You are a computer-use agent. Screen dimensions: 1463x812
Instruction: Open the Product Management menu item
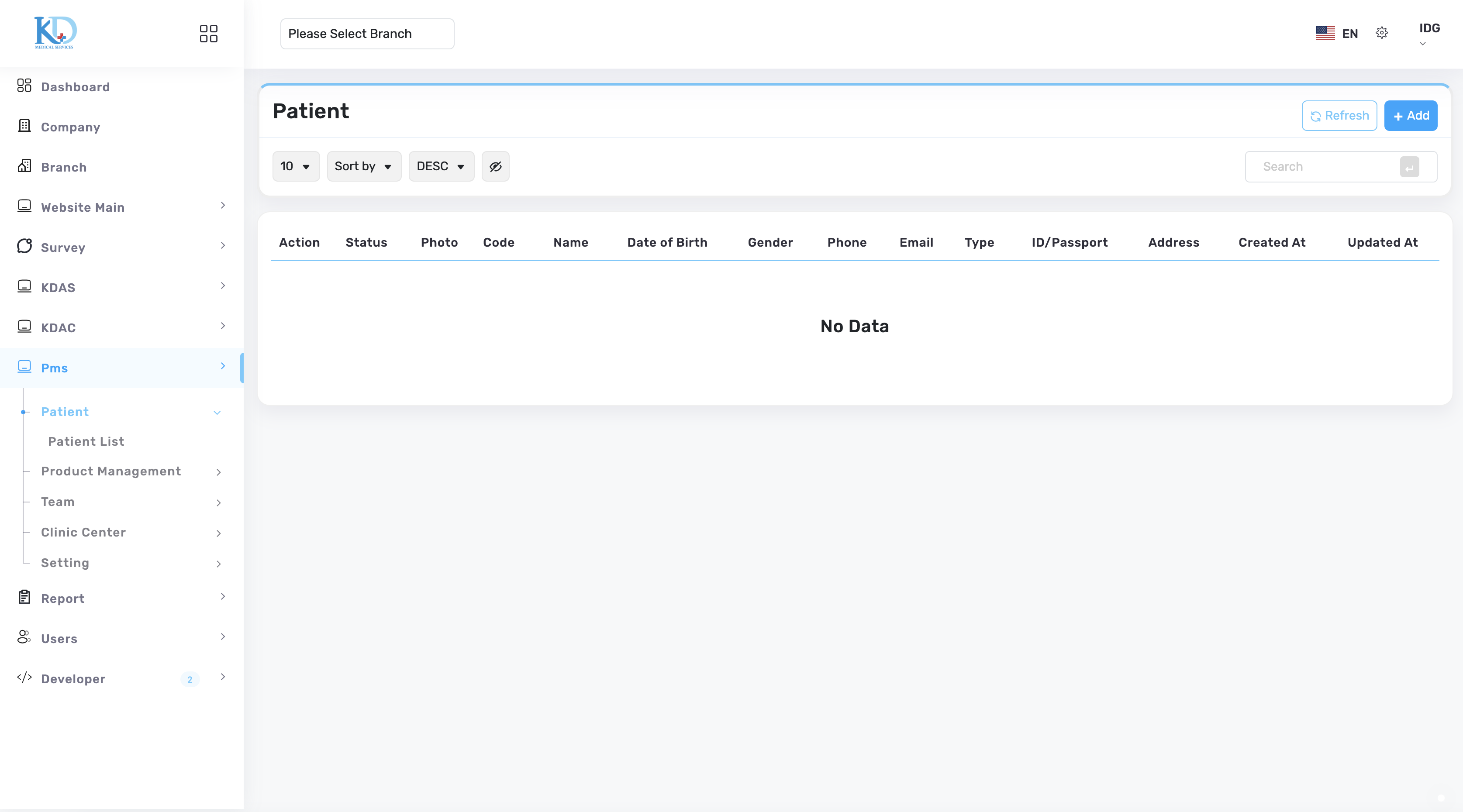111,472
